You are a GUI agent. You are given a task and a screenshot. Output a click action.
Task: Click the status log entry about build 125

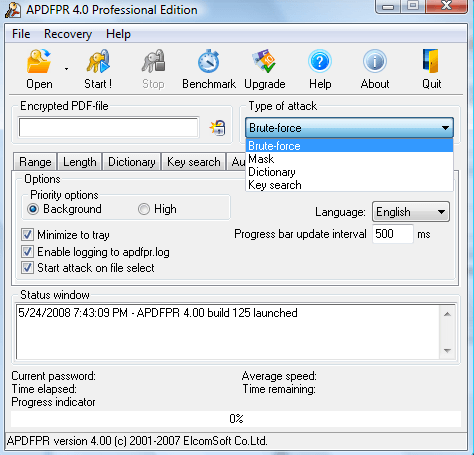158,313
